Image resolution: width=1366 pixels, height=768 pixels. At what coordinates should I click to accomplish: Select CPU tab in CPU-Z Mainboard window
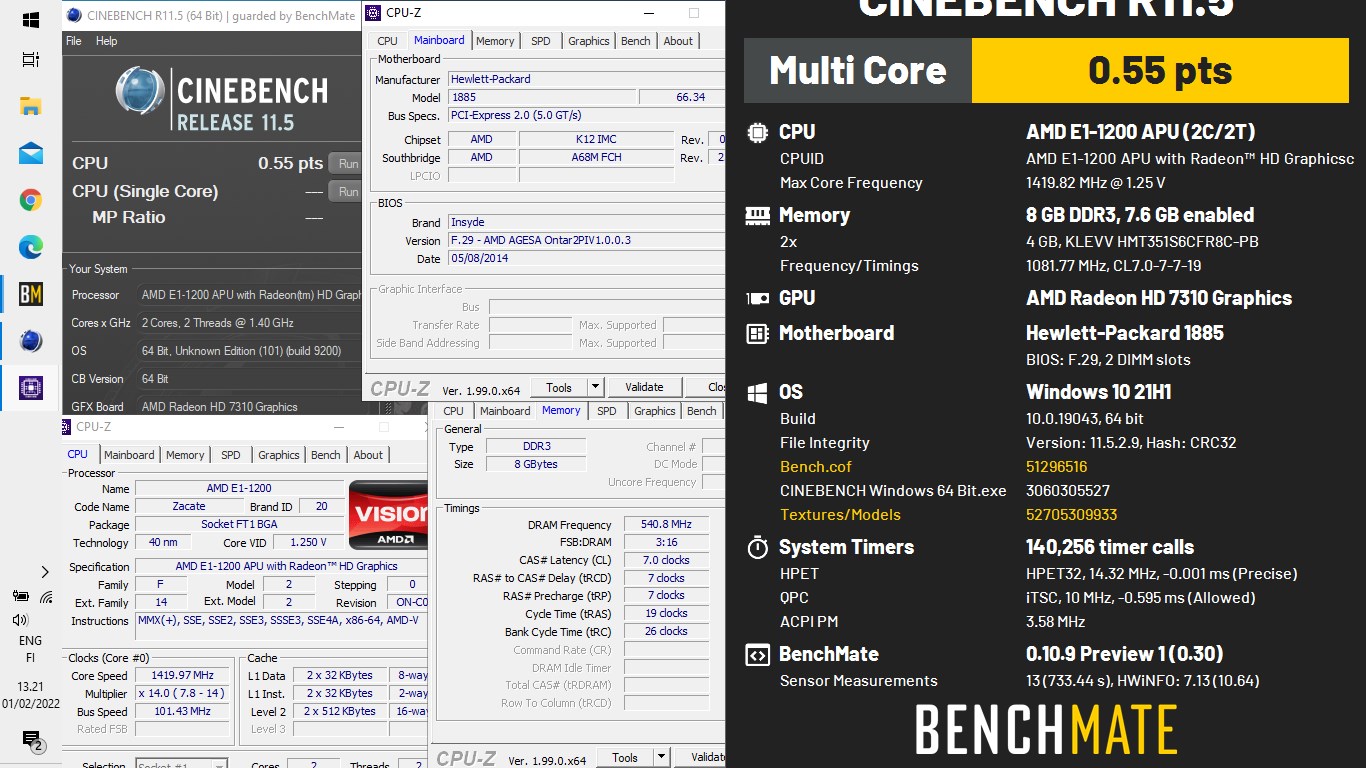point(387,41)
